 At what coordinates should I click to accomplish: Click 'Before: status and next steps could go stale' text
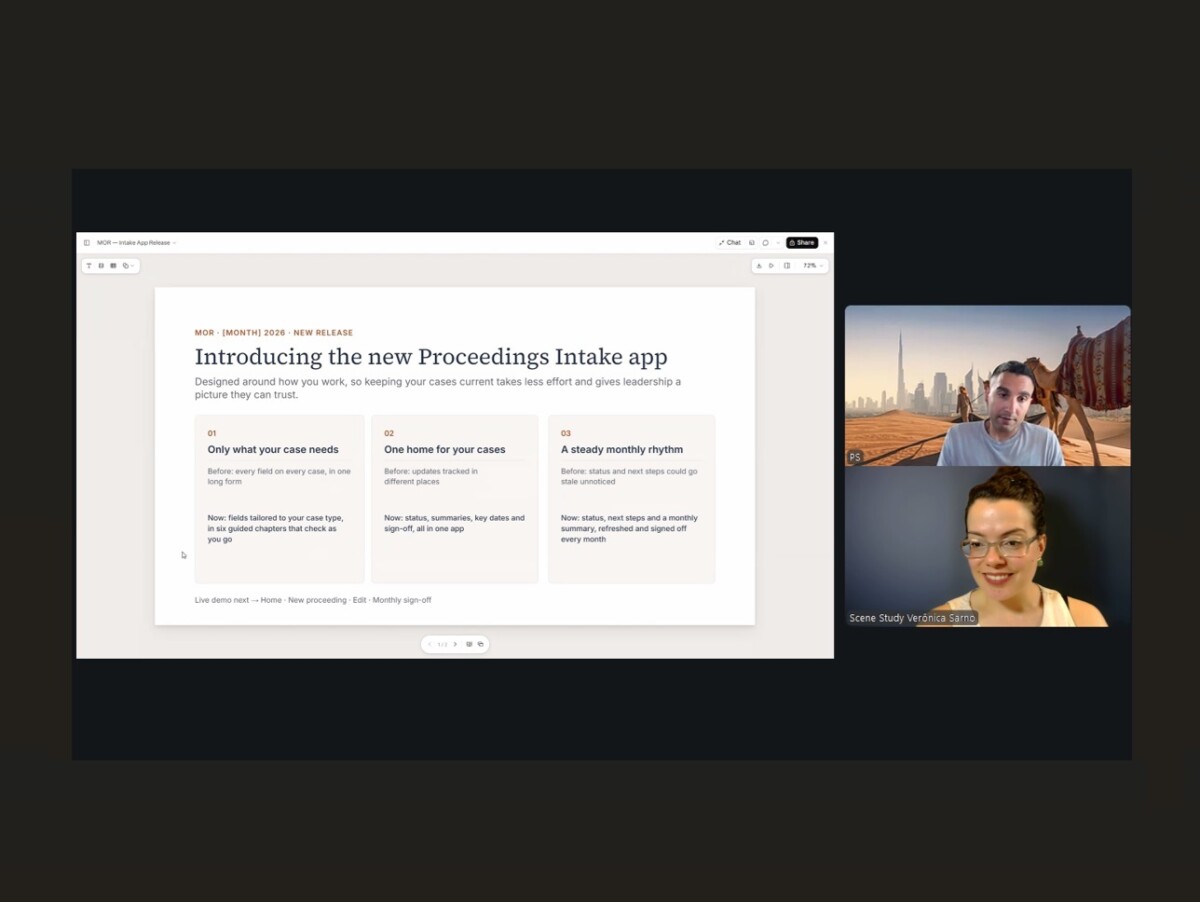[x=629, y=476]
